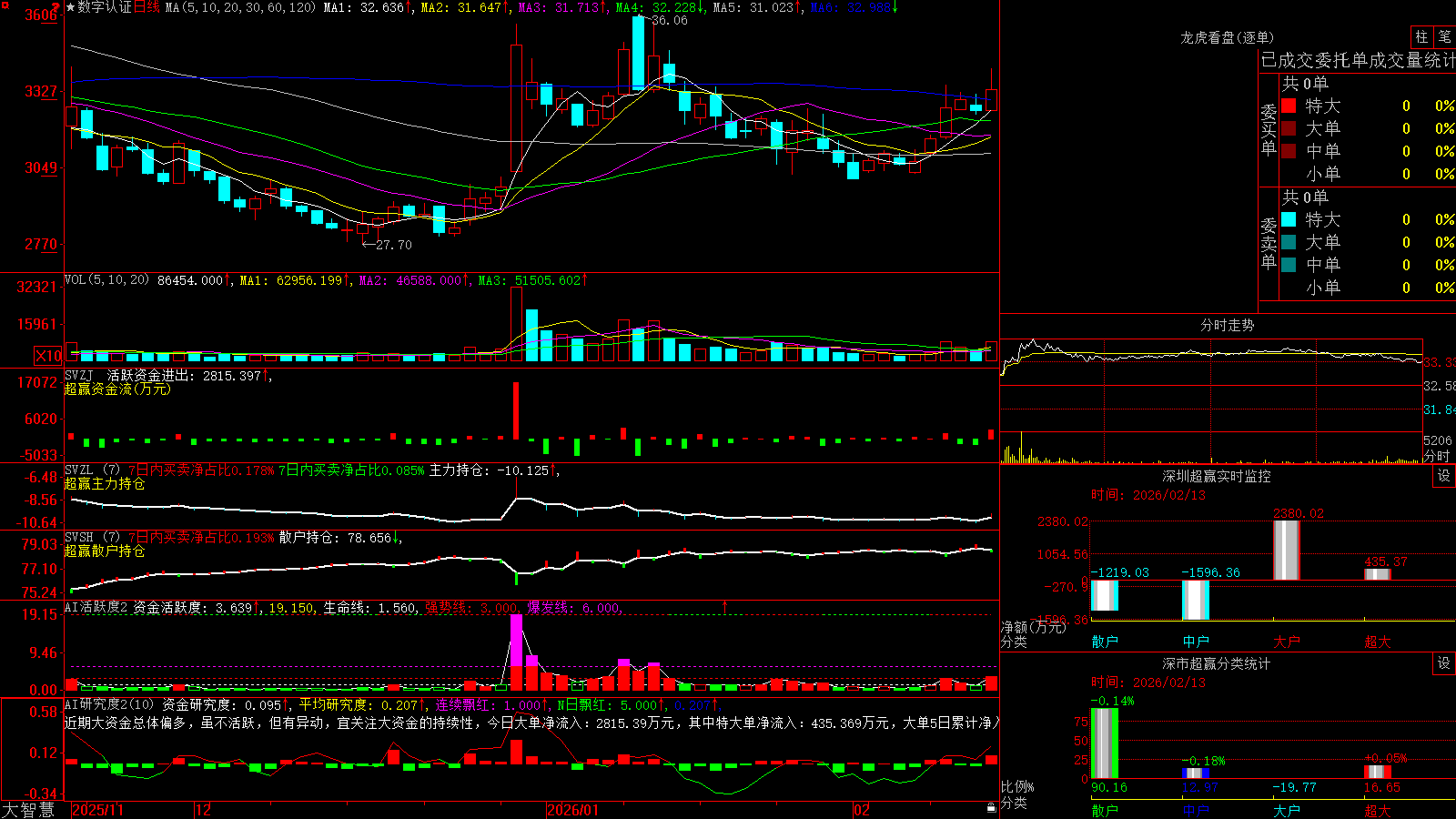The width and height of the screenshot is (1456, 819).
Task: Click the 超赢主力持仓 label
Action: (105, 483)
